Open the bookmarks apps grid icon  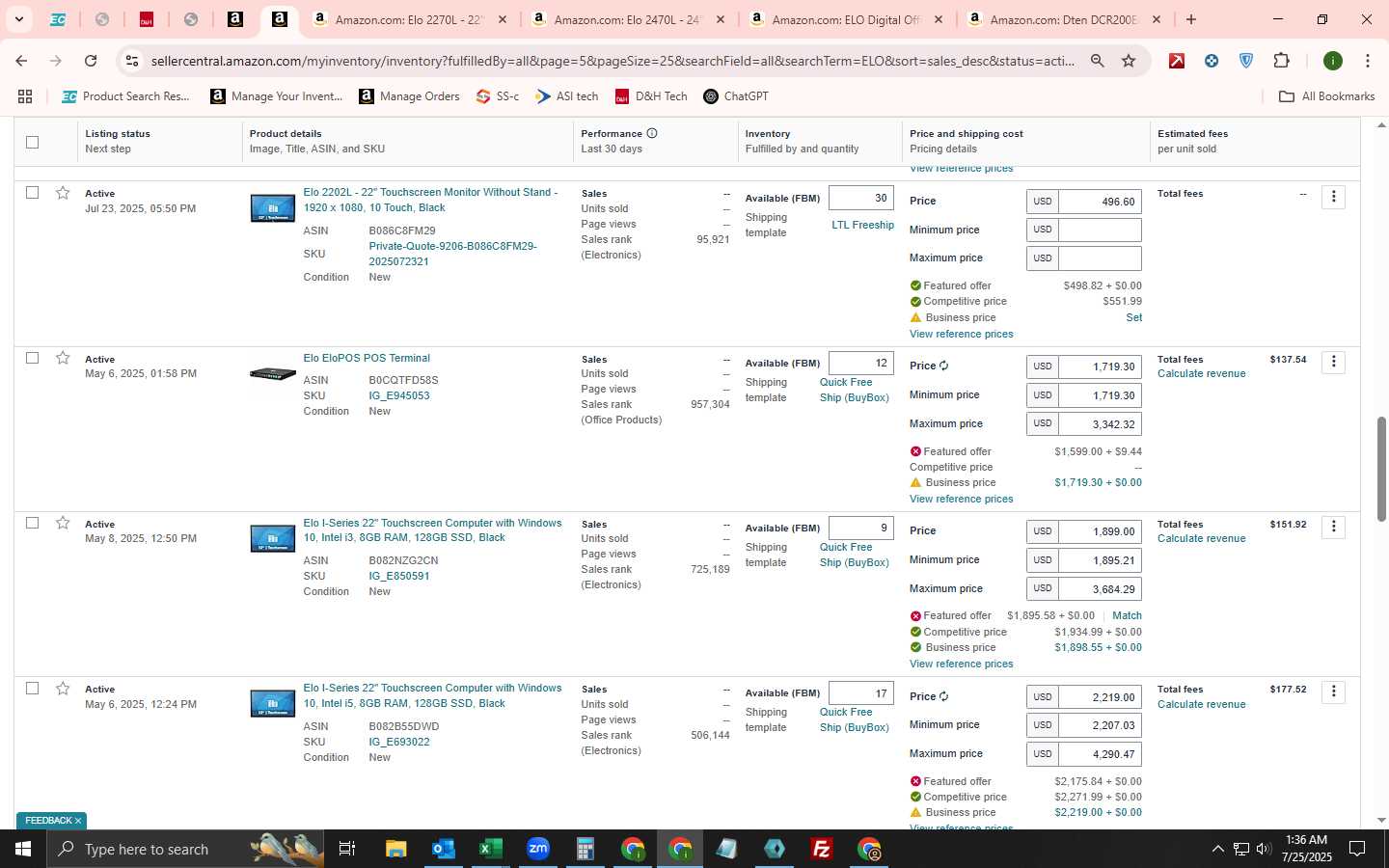click(25, 96)
